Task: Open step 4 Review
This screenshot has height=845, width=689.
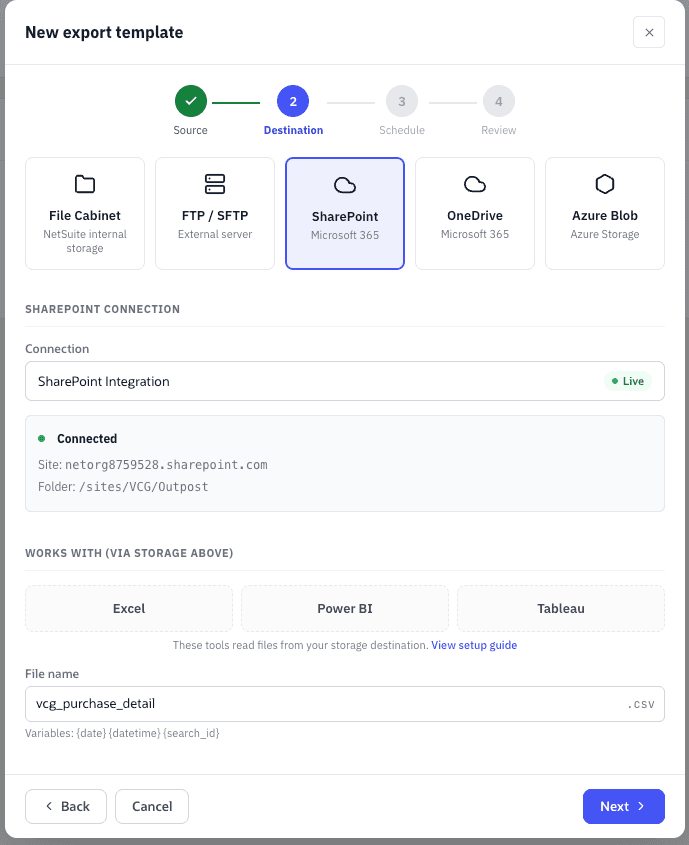Action: click(x=499, y=101)
